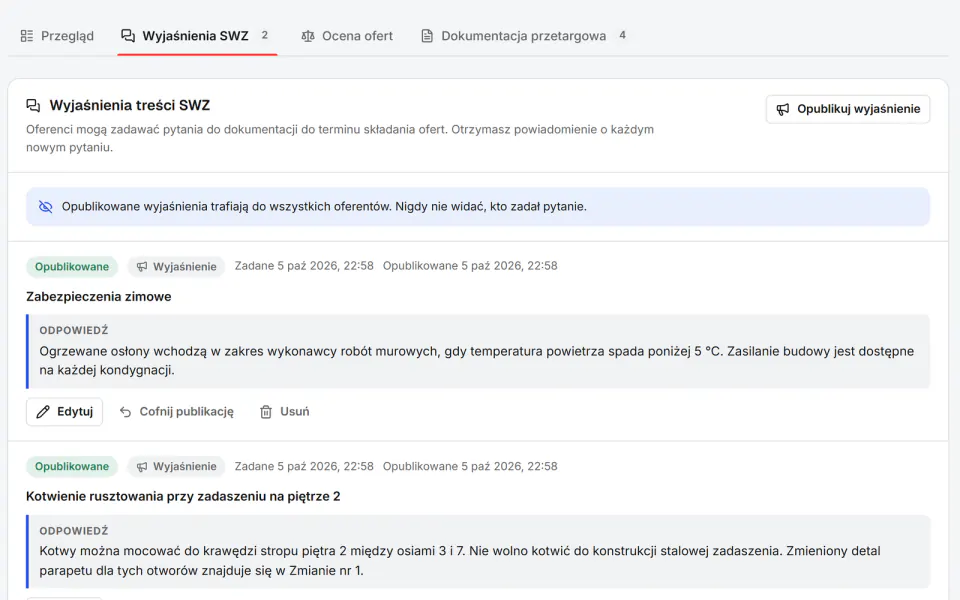The width and height of the screenshot is (960, 600).
Task: Open the Dokumentacja przetargowa tab
Action: point(524,36)
